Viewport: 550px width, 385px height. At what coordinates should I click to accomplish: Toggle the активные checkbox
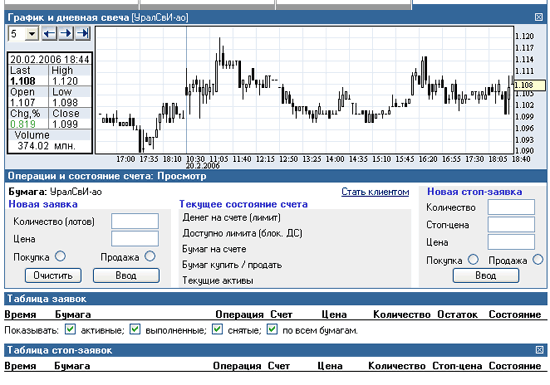pos(71,329)
